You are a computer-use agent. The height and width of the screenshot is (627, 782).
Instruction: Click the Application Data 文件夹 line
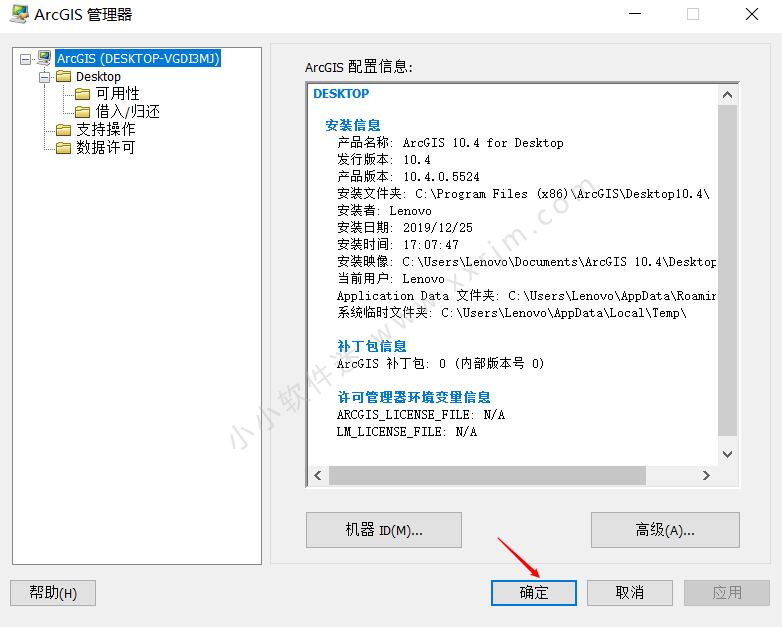pyautogui.click(x=527, y=296)
